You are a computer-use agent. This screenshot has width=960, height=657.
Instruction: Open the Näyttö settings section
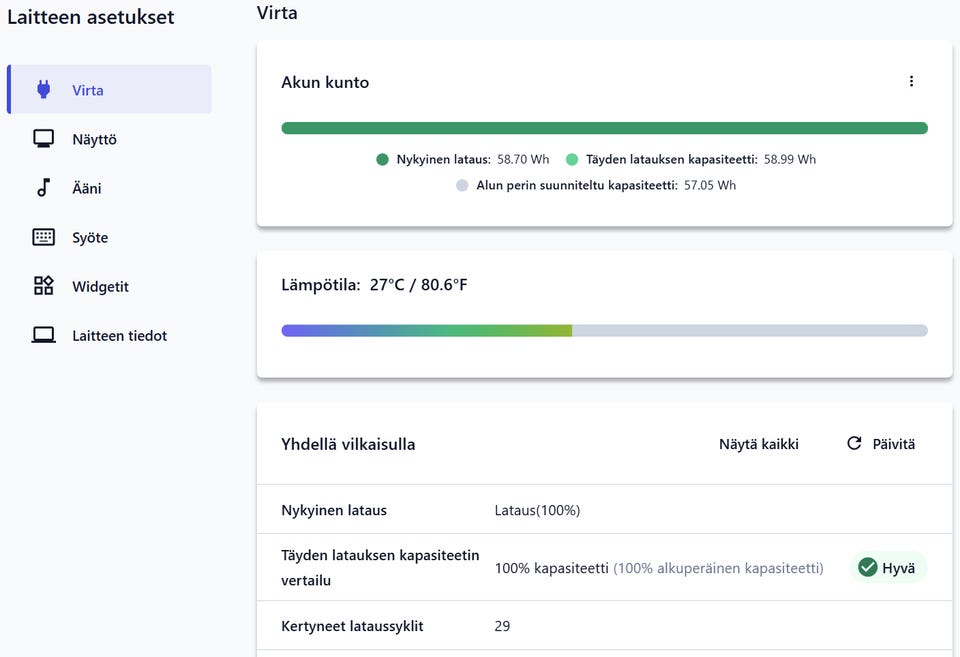(x=94, y=139)
